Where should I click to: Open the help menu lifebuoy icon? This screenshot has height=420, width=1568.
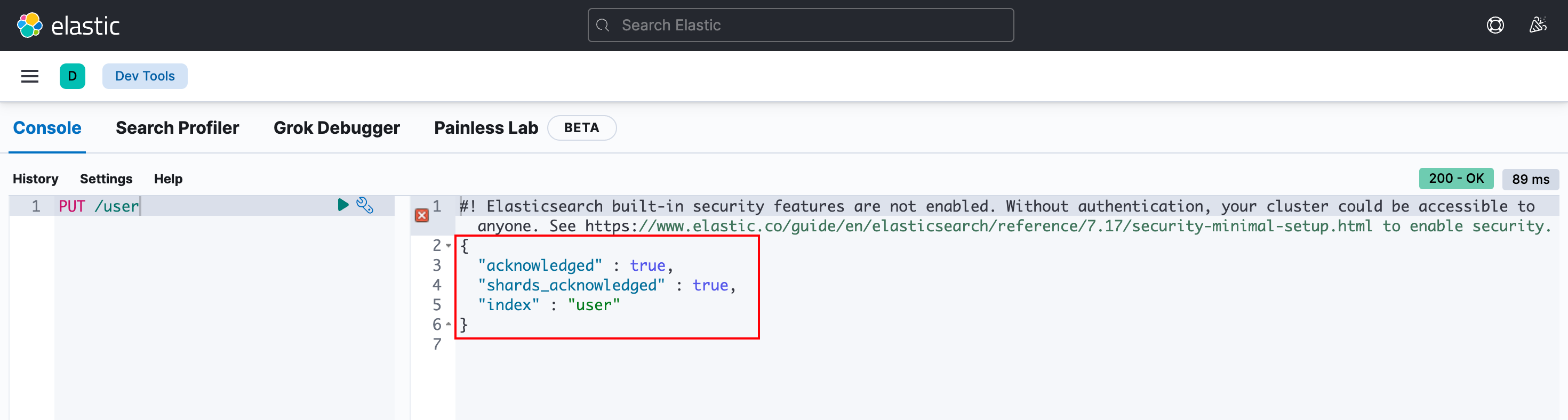coord(1495,25)
